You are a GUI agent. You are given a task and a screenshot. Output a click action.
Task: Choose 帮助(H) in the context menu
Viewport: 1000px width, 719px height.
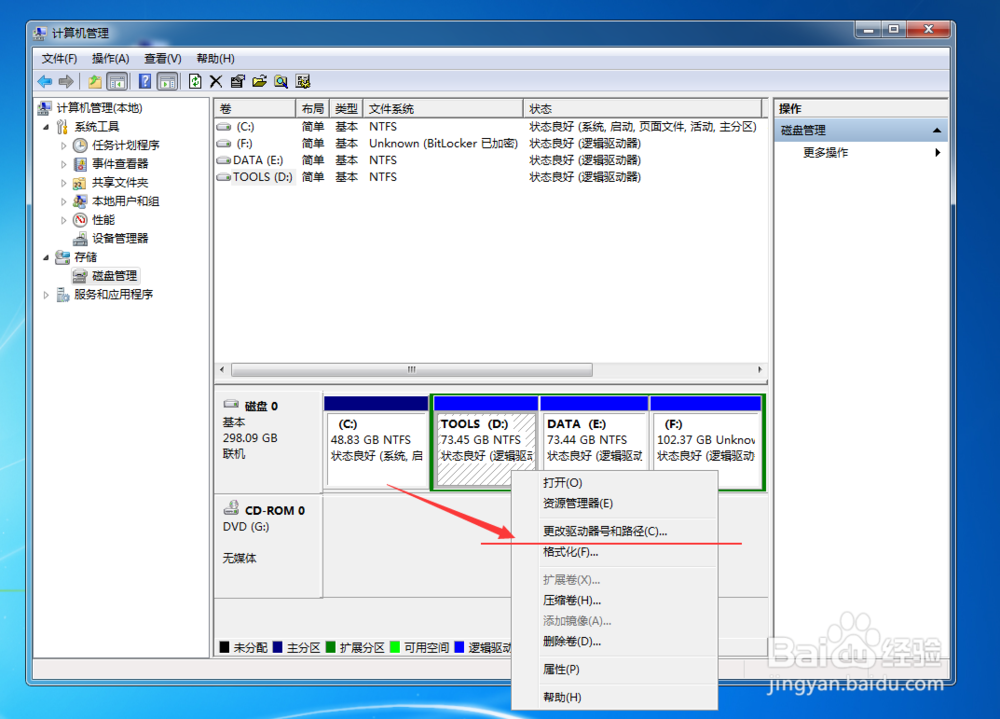click(615, 697)
